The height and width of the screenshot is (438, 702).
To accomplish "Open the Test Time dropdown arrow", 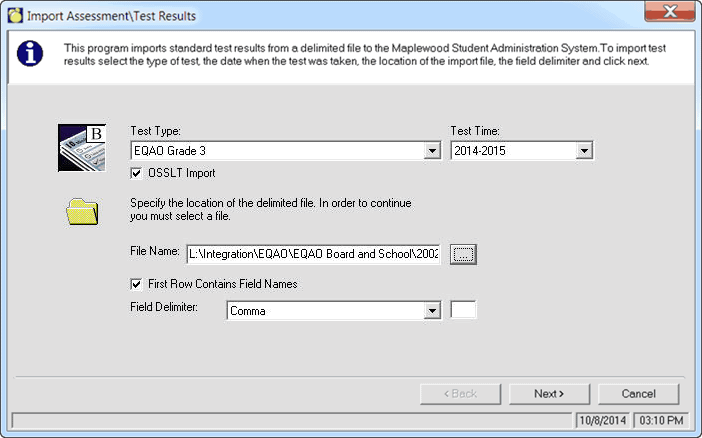I will pyautogui.click(x=584, y=151).
